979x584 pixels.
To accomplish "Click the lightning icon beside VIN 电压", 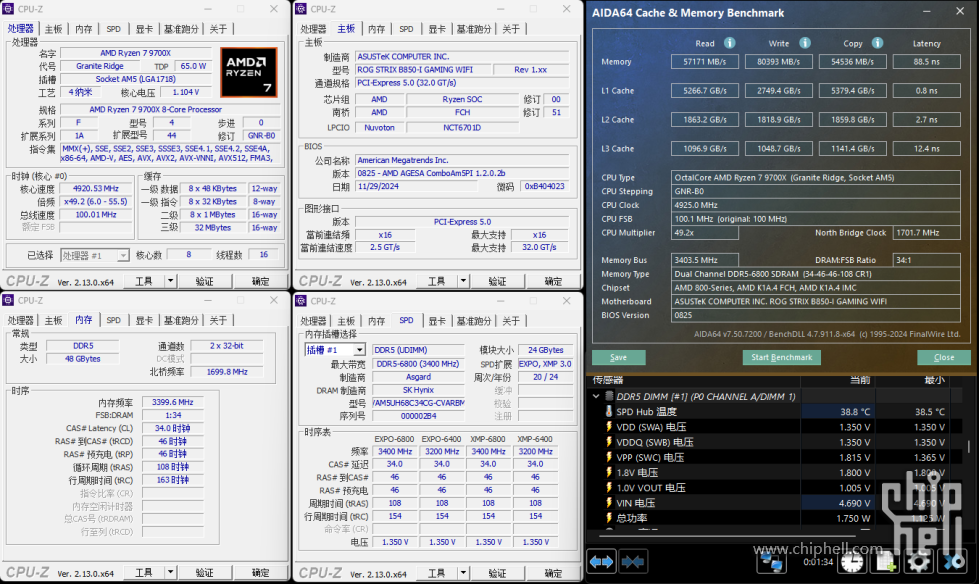I will click(609, 502).
